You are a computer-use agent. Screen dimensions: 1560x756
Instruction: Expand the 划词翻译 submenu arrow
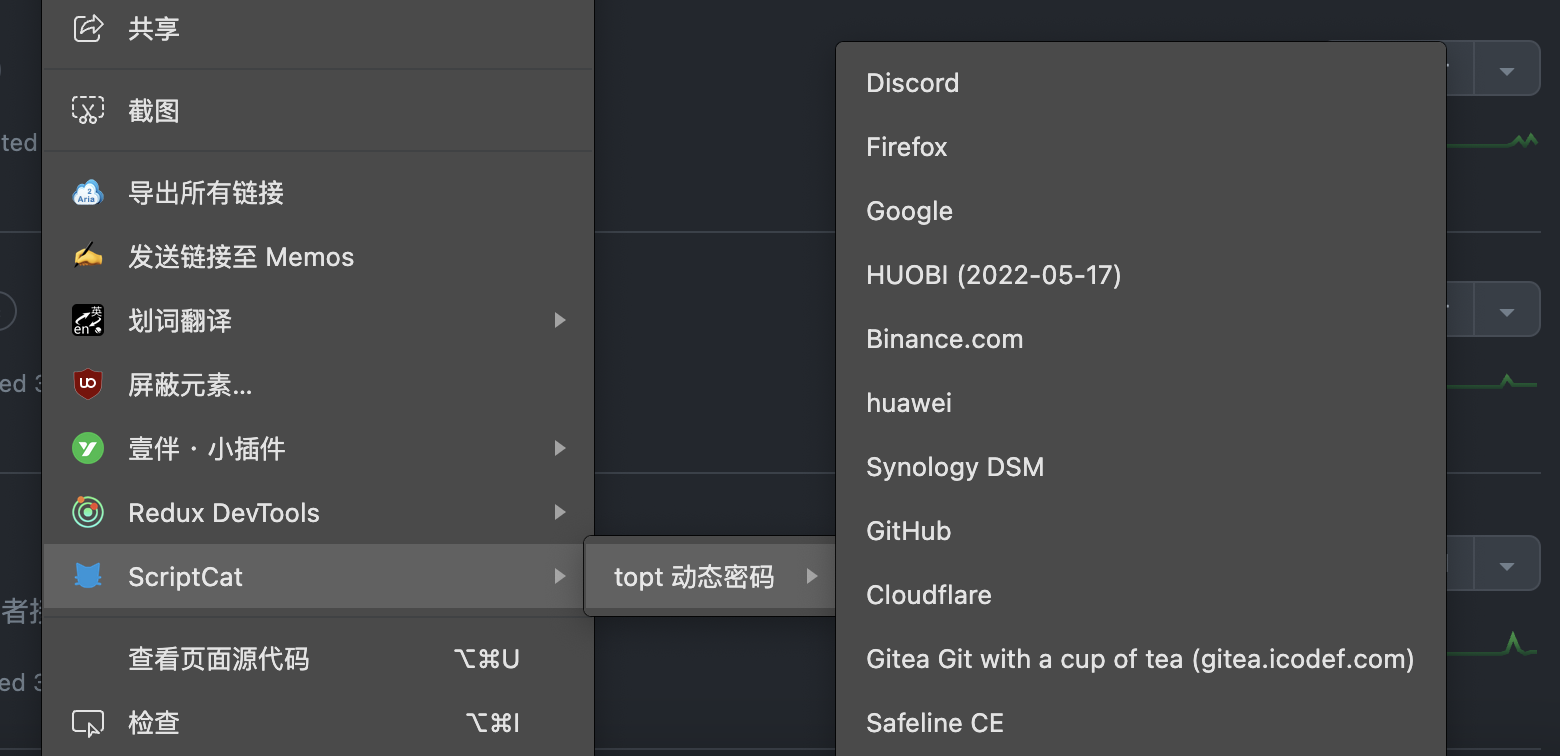click(560, 320)
